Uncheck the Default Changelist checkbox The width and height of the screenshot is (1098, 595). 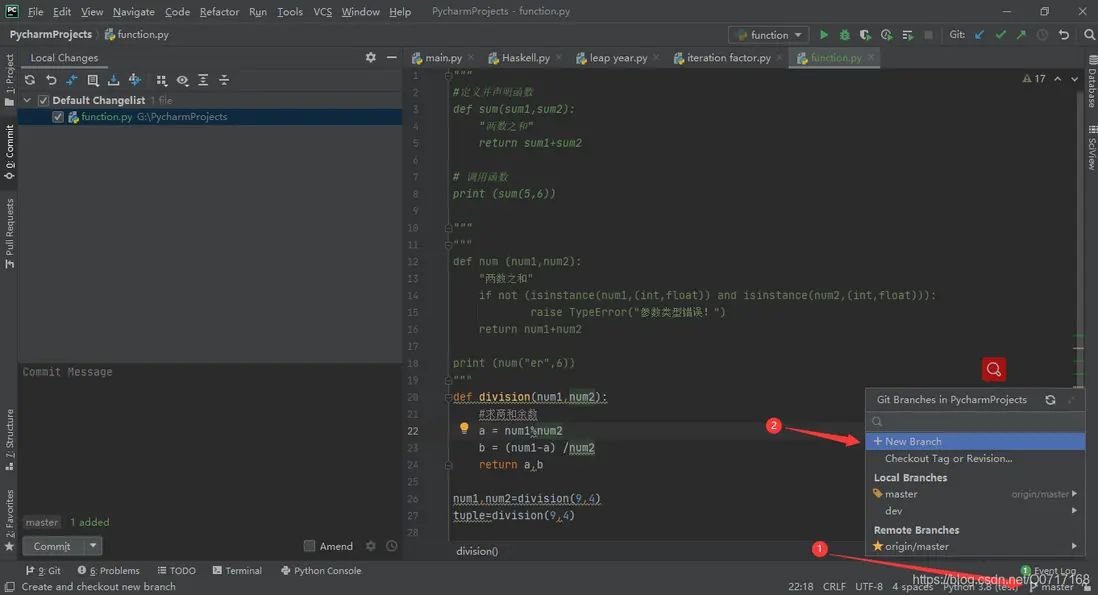click(x=43, y=100)
